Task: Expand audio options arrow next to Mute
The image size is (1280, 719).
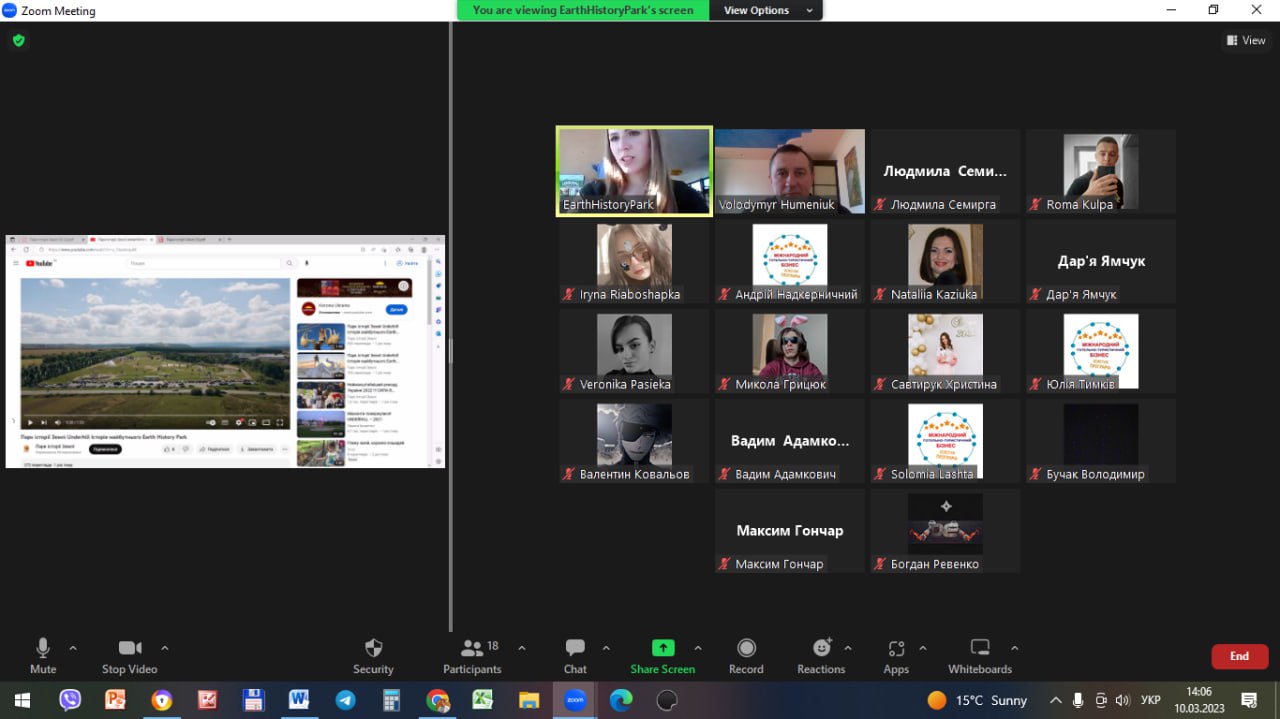Action: [73, 647]
